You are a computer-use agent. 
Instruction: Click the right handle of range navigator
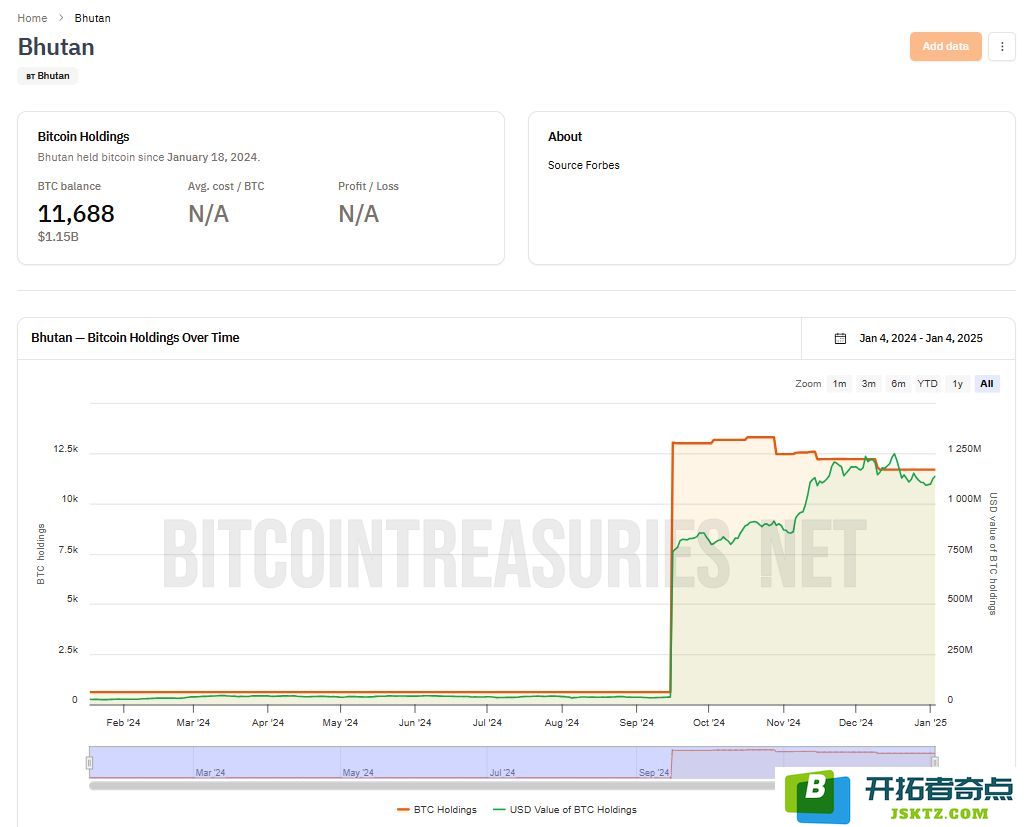(x=935, y=762)
